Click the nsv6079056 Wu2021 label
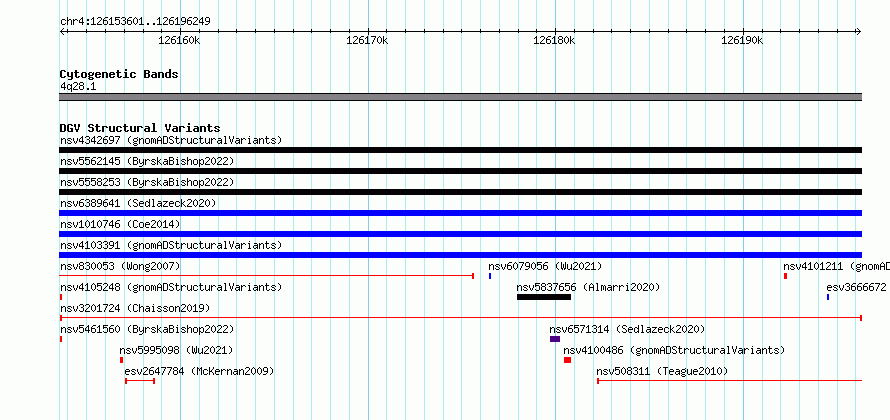 pos(545,266)
